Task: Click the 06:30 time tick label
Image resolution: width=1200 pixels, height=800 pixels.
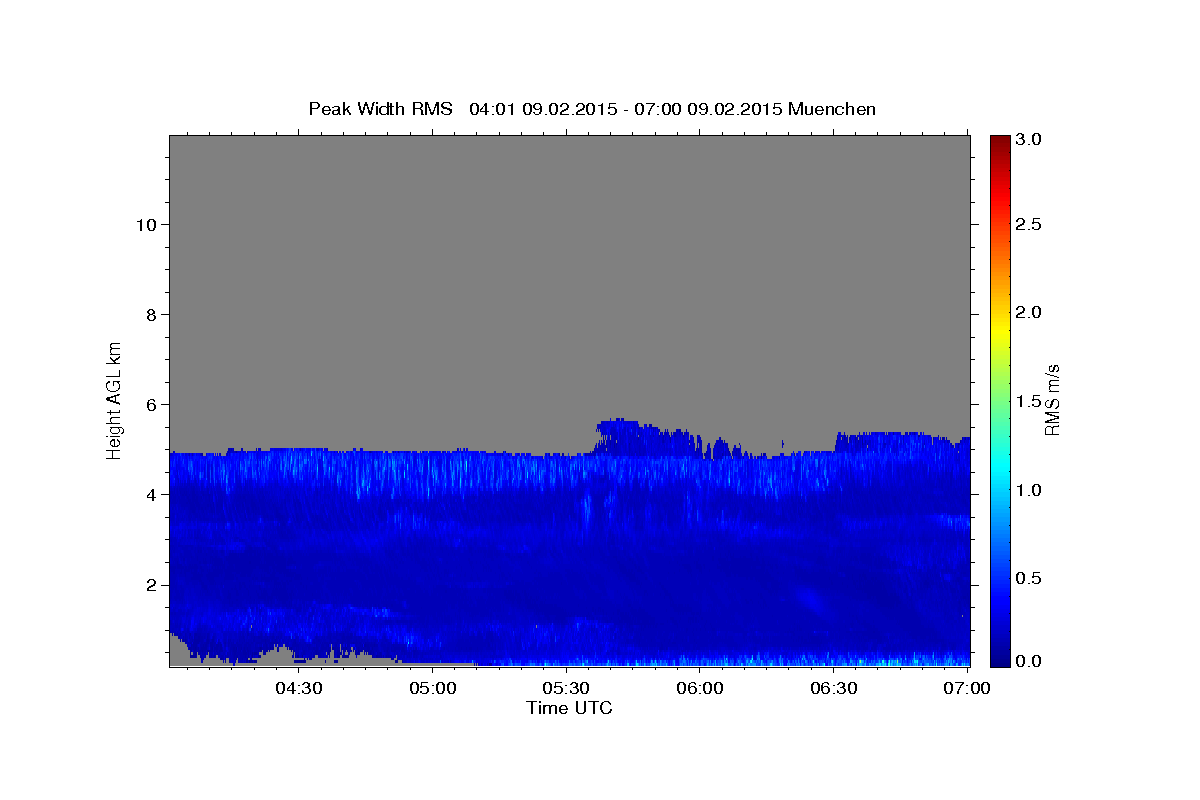Action: [x=834, y=688]
